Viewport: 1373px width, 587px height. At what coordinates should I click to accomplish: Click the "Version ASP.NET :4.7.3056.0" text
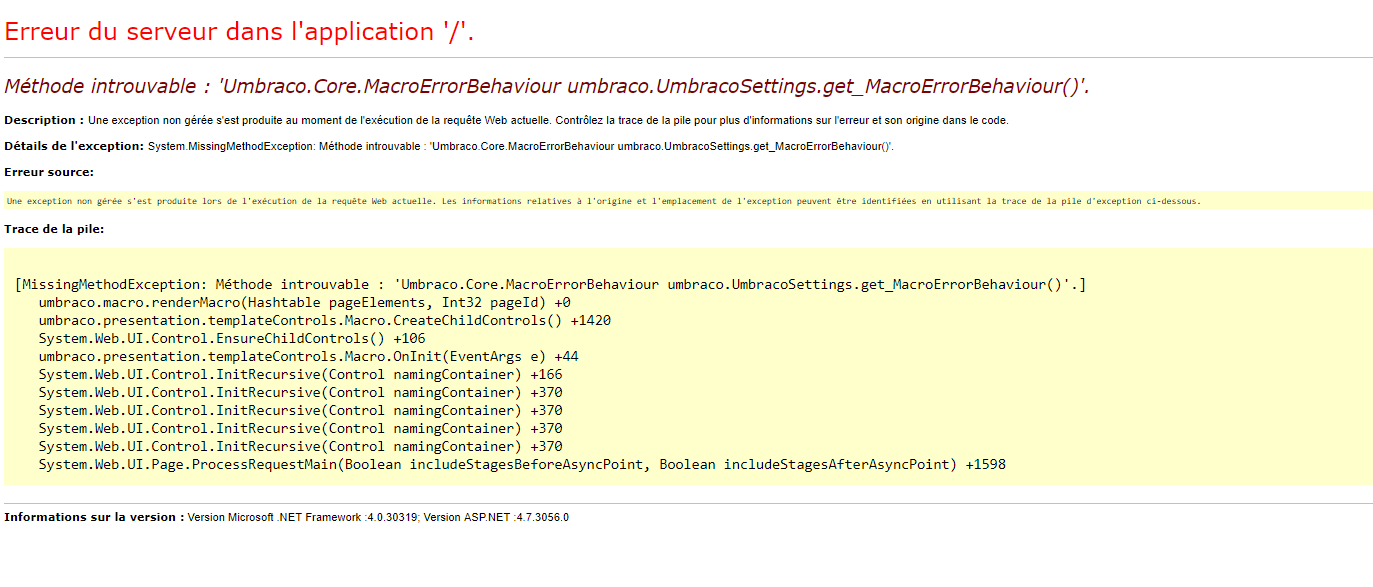click(x=496, y=518)
